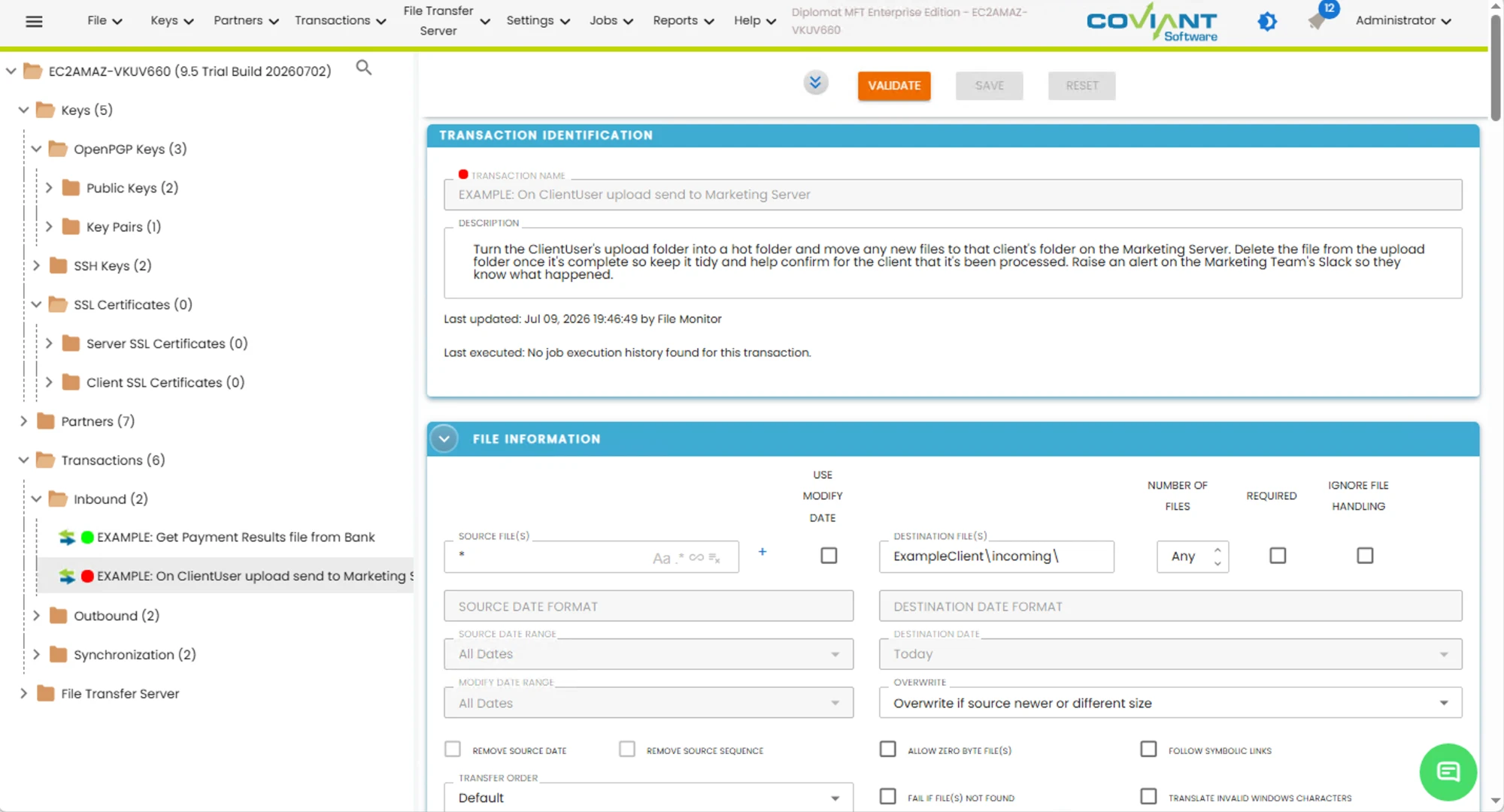
Task: Open the Transactions menu
Action: [340, 20]
